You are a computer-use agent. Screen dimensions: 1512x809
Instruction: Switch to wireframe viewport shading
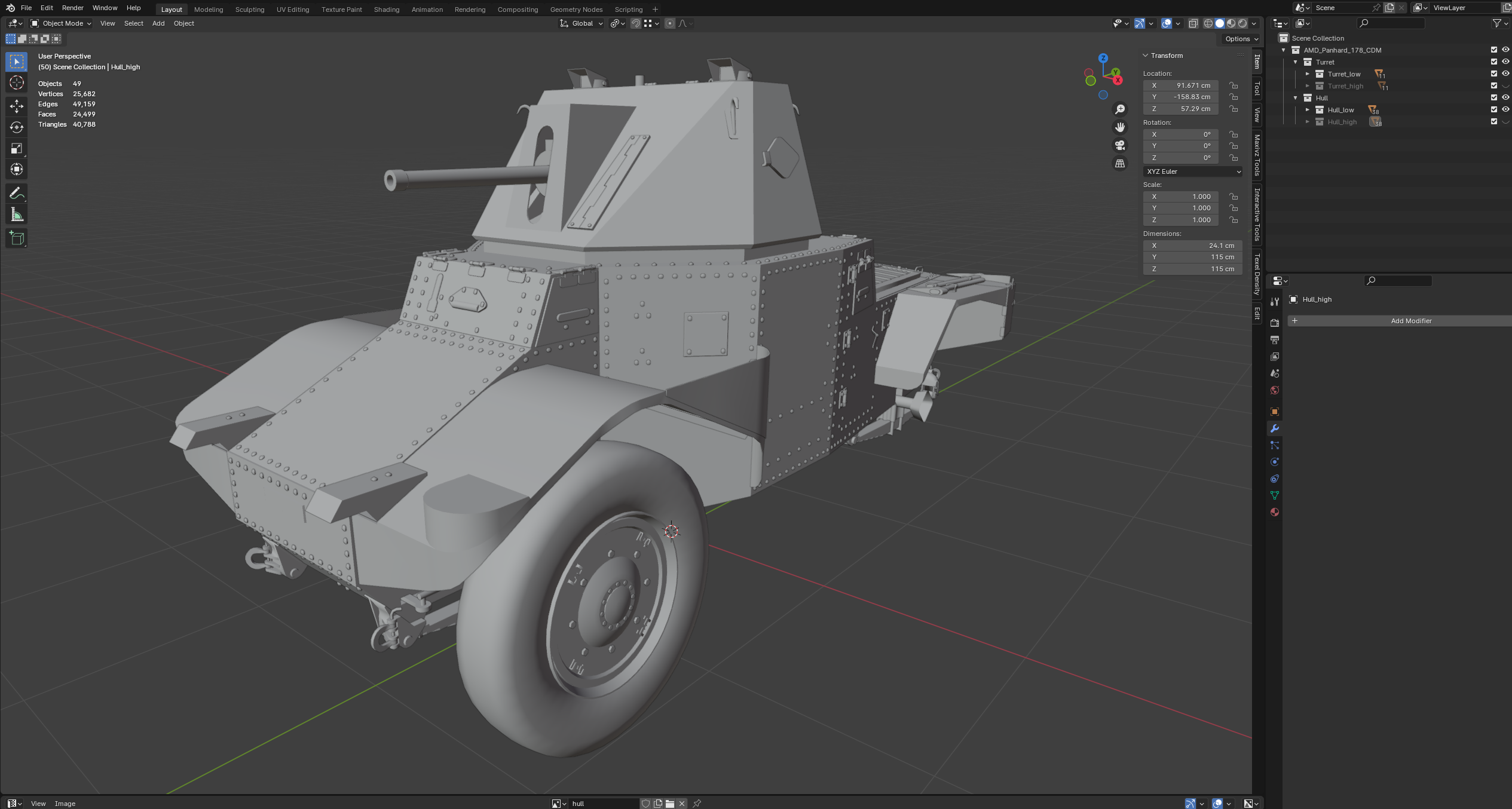pyautogui.click(x=1208, y=23)
